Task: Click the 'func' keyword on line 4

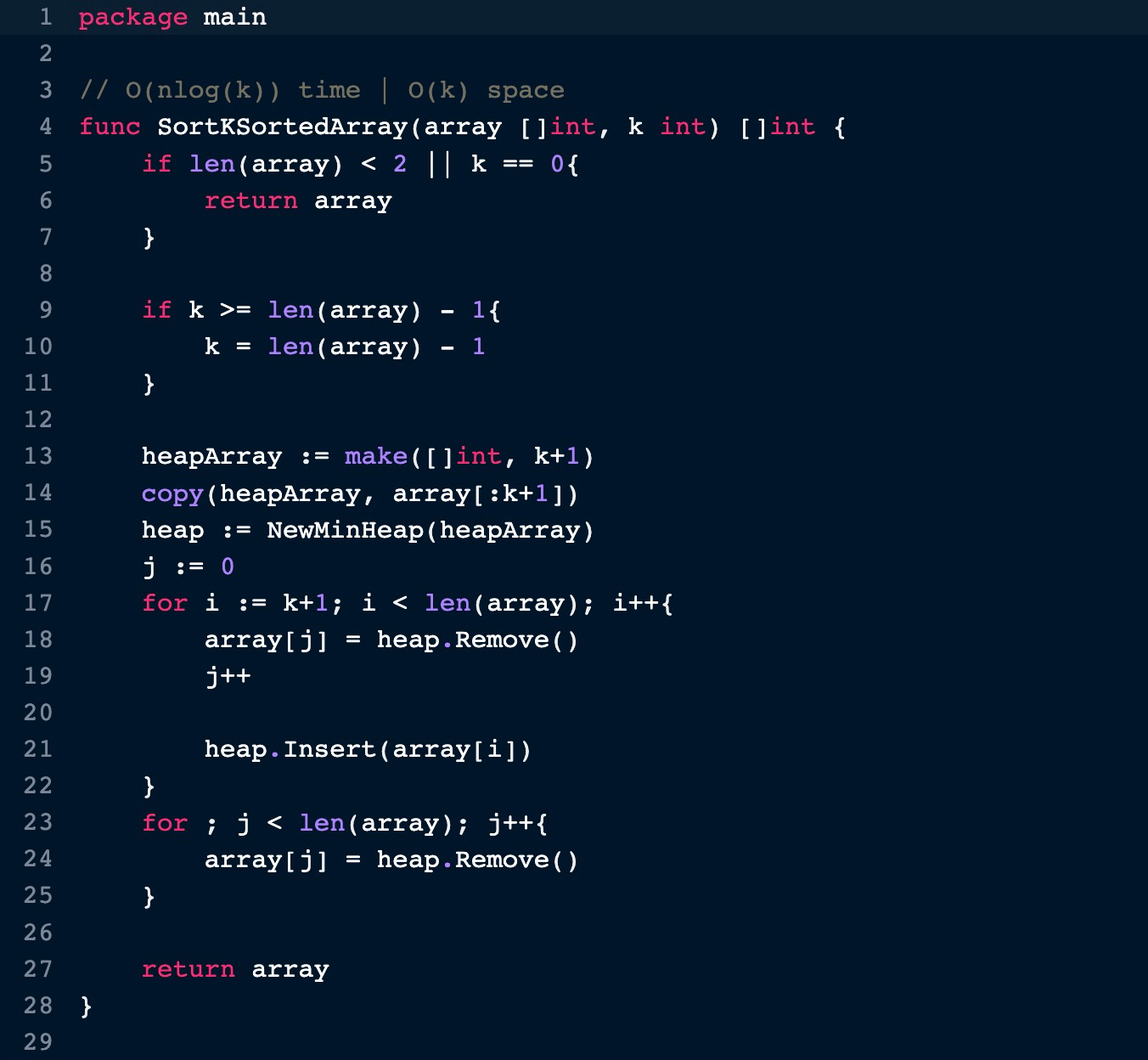Action: (110, 127)
